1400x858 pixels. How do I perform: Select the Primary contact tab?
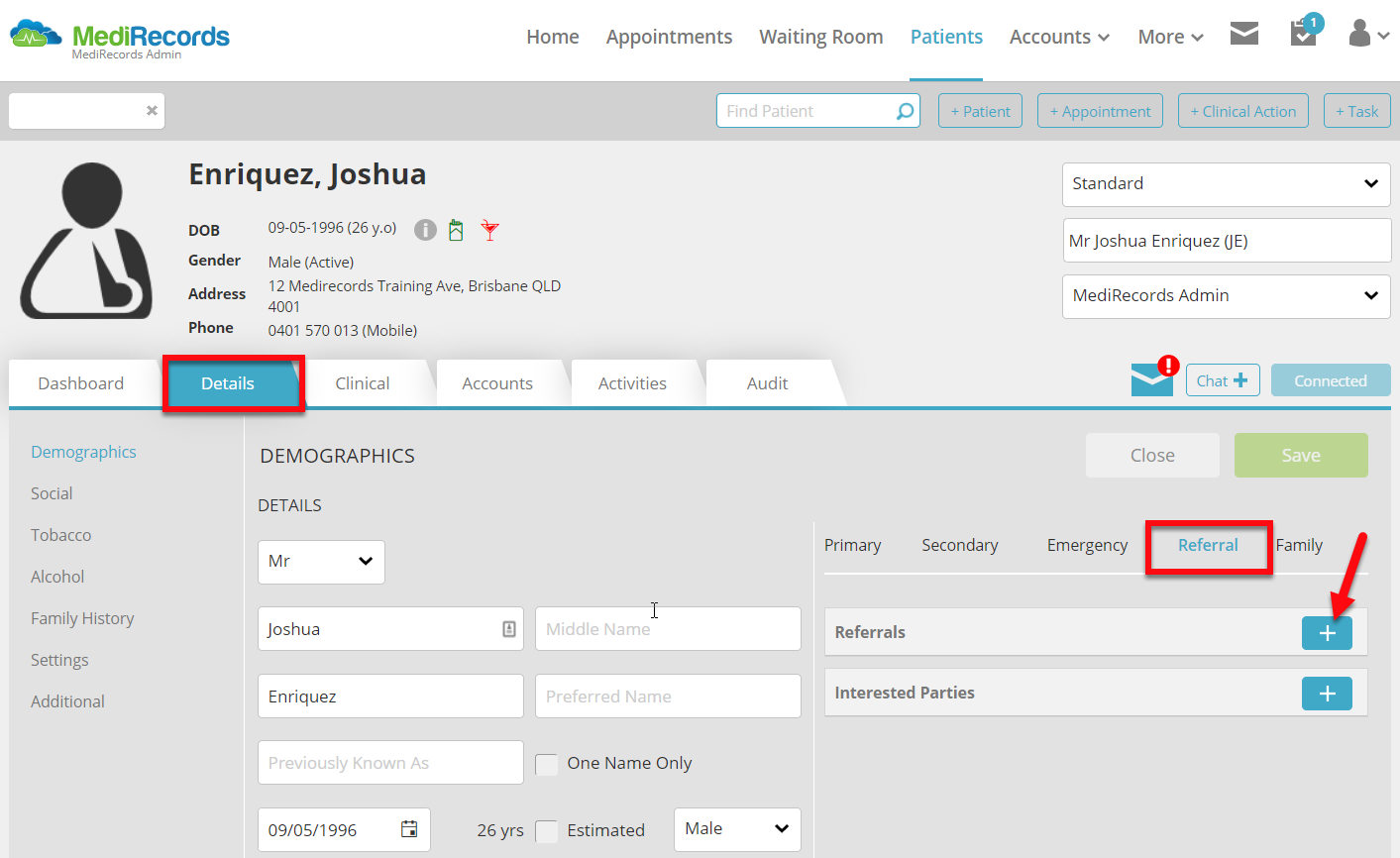[x=852, y=545]
